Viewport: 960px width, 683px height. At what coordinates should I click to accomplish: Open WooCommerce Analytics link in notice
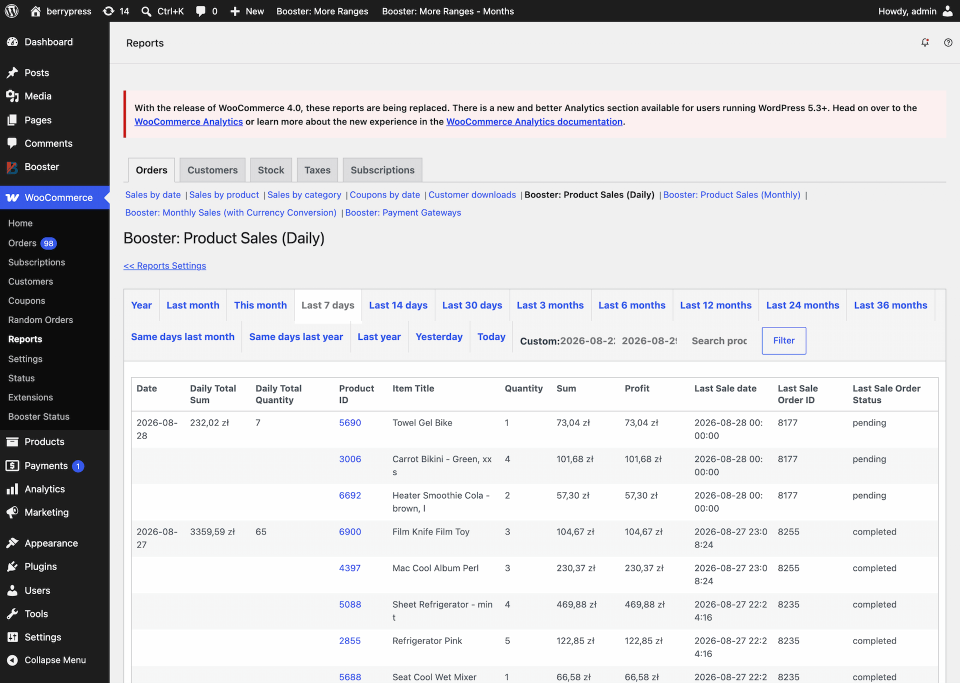tap(189, 122)
